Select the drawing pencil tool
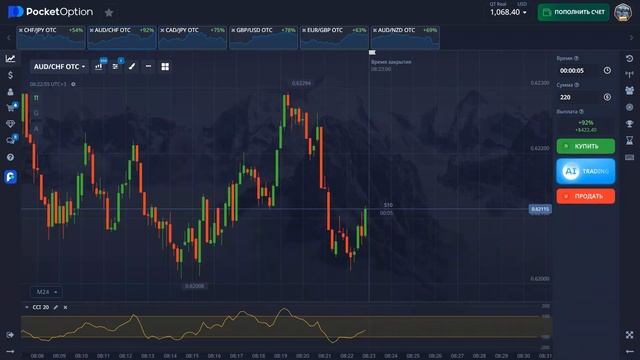The height and width of the screenshot is (360, 640). (132, 67)
